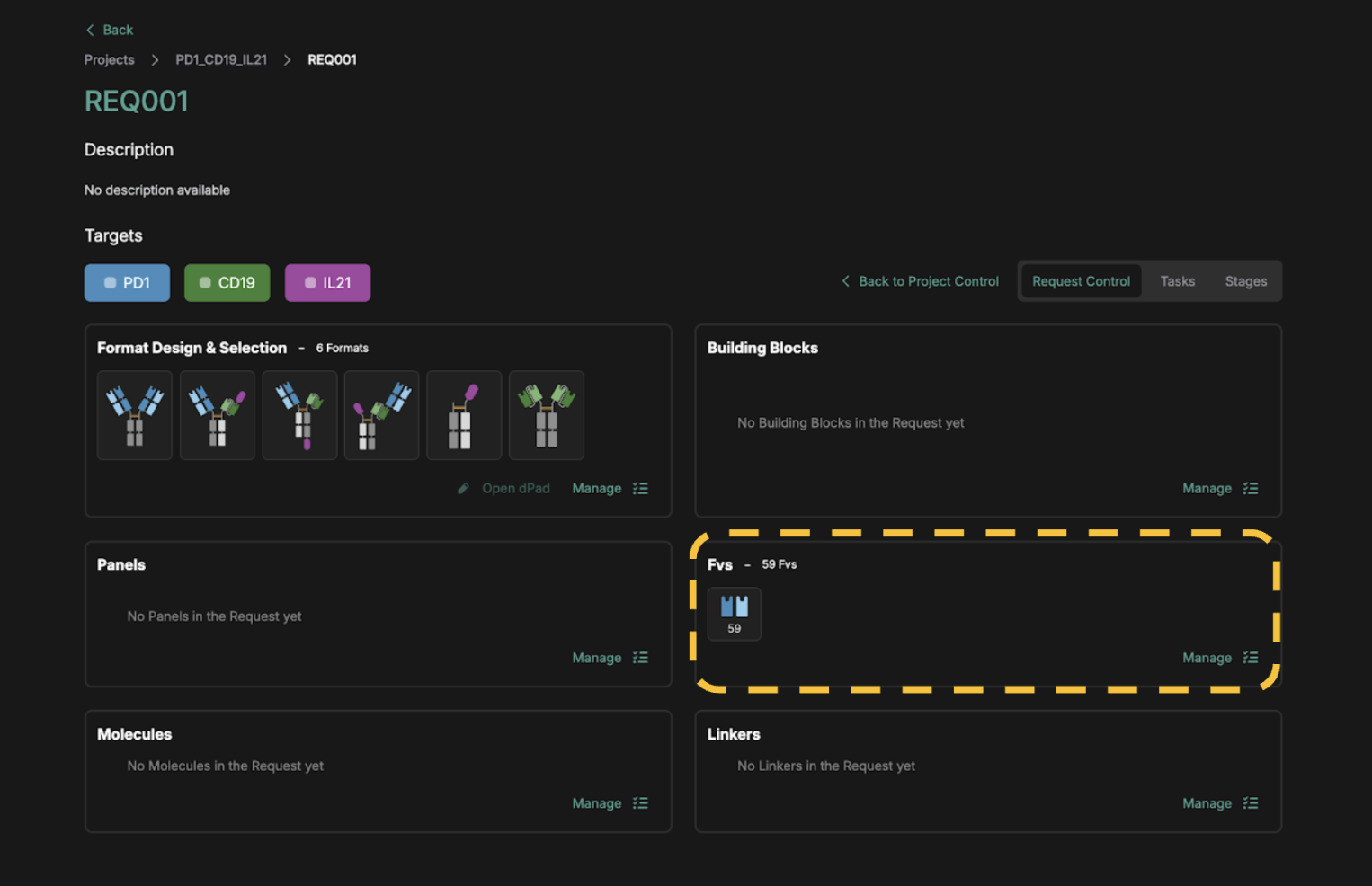Select the purple IL21 target tag
The height and width of the screenshot is (886, 1372).
click(x=327, y=283)
